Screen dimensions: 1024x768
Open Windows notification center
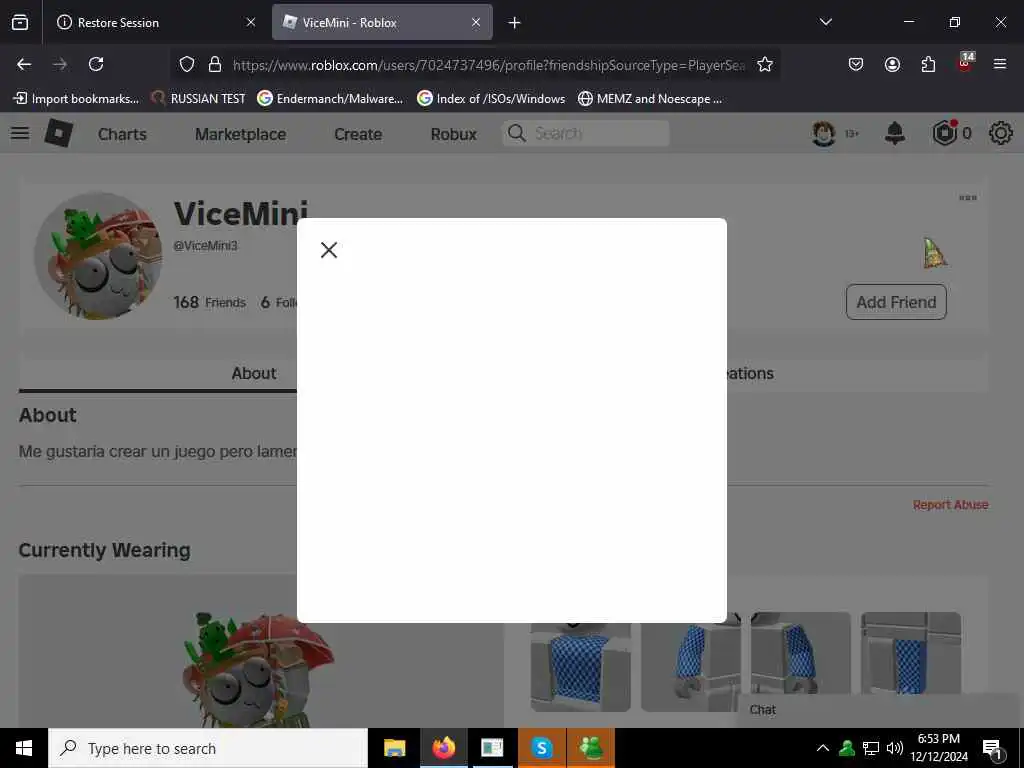(x=991, y=749)
